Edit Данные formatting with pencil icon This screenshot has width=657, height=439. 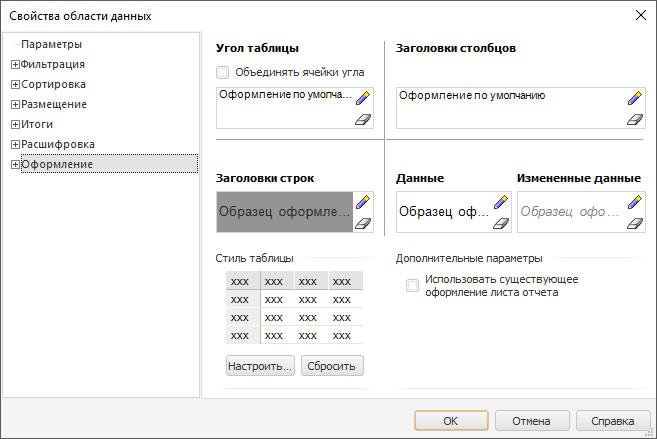(x=502, y=202)
